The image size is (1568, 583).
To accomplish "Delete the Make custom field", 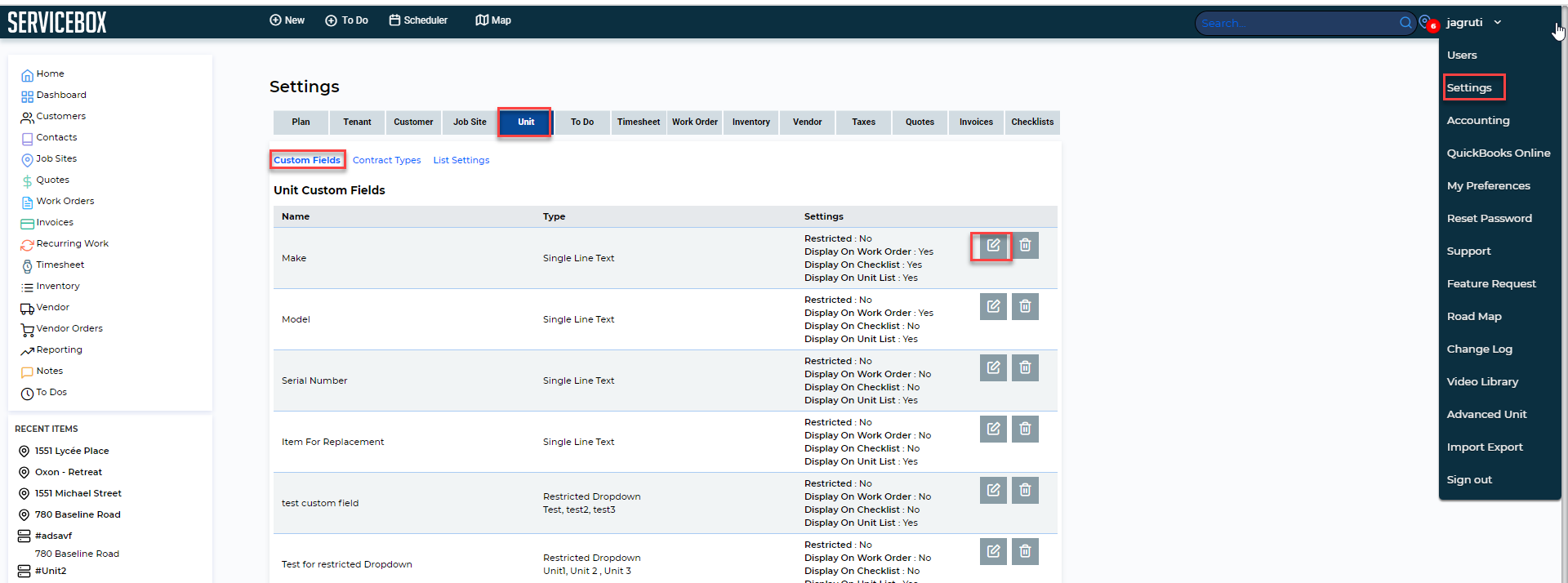I will [x=1025, y=245].
